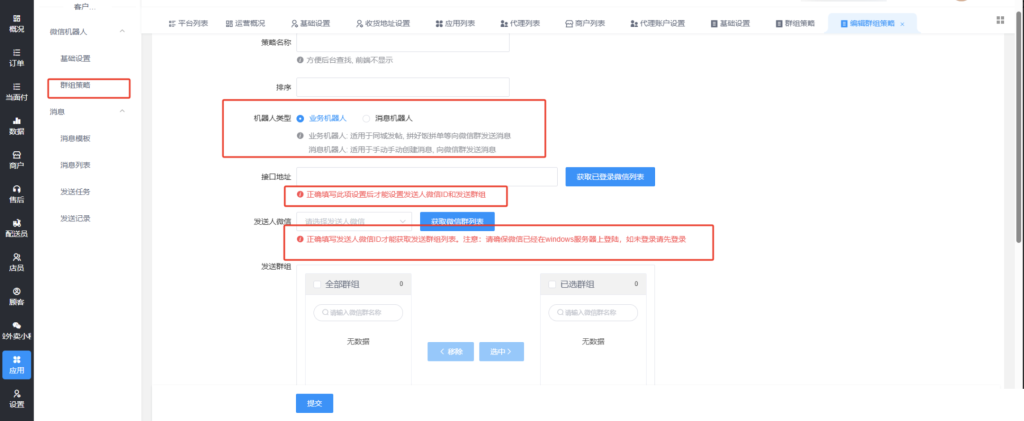Click the 设置 settings sidebar icon
The image size is (1024, 421).
[16, 398]
